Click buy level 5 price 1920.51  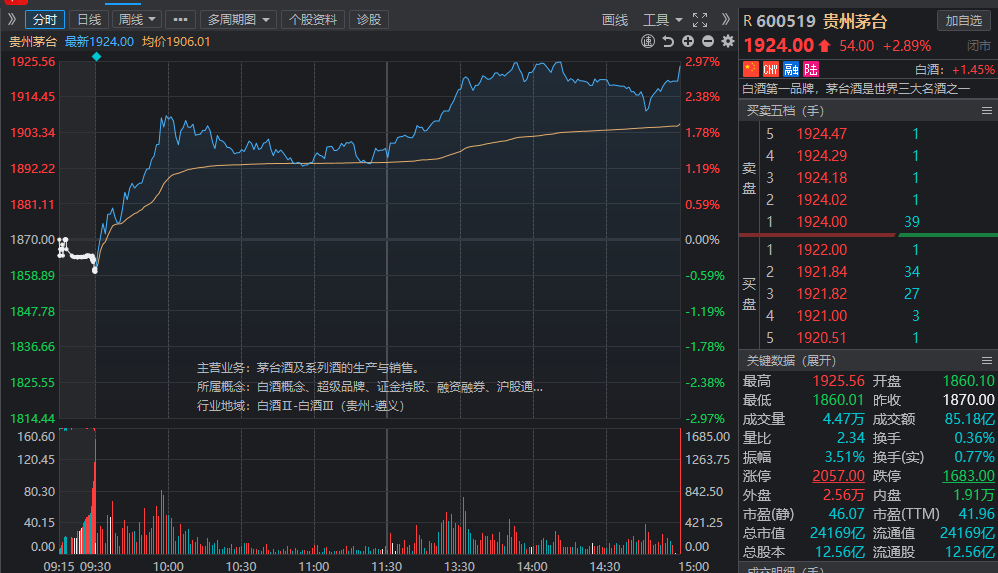tap(822, 337)
